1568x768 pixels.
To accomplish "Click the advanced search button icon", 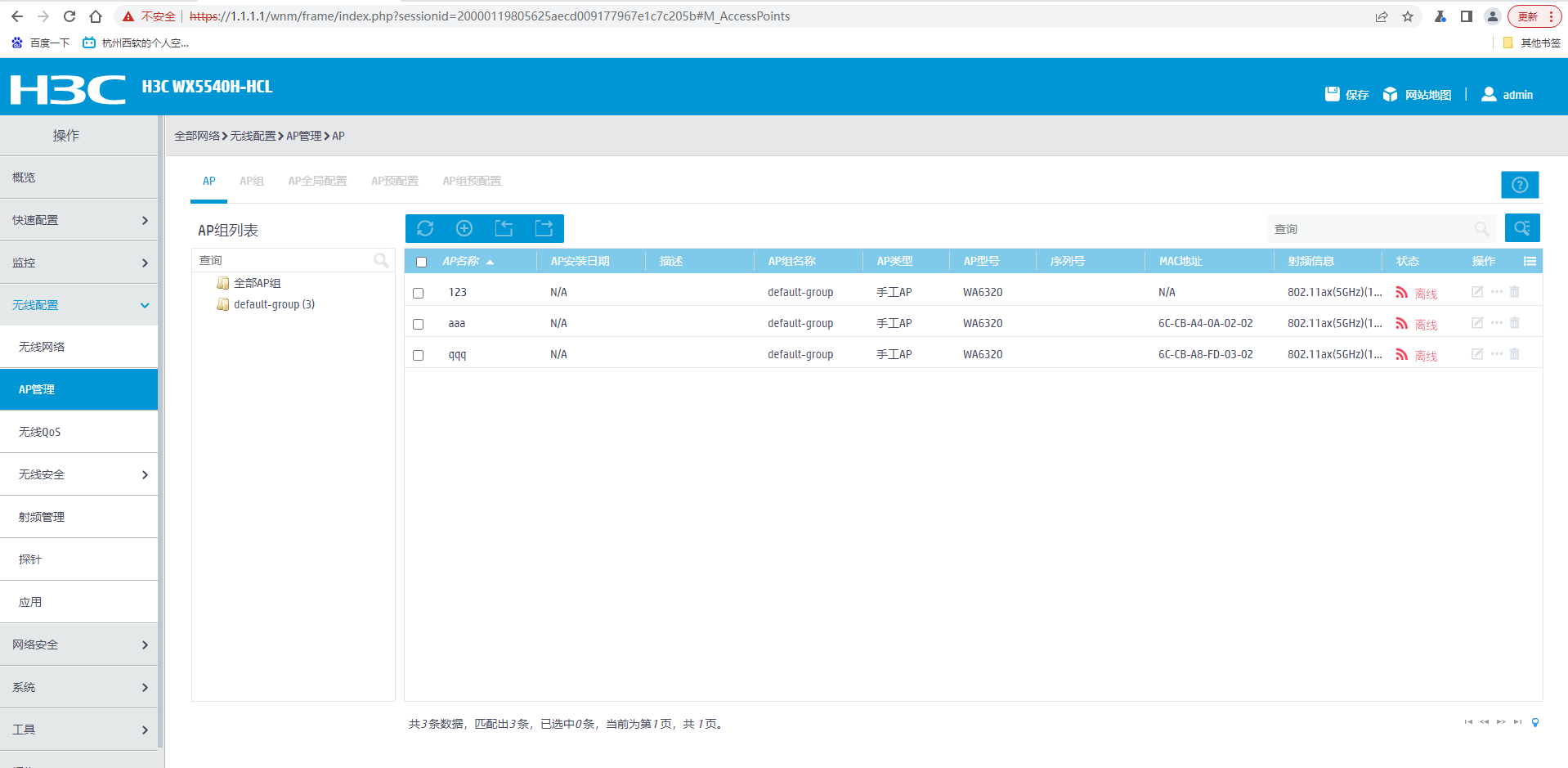I will coord(1522,228).
